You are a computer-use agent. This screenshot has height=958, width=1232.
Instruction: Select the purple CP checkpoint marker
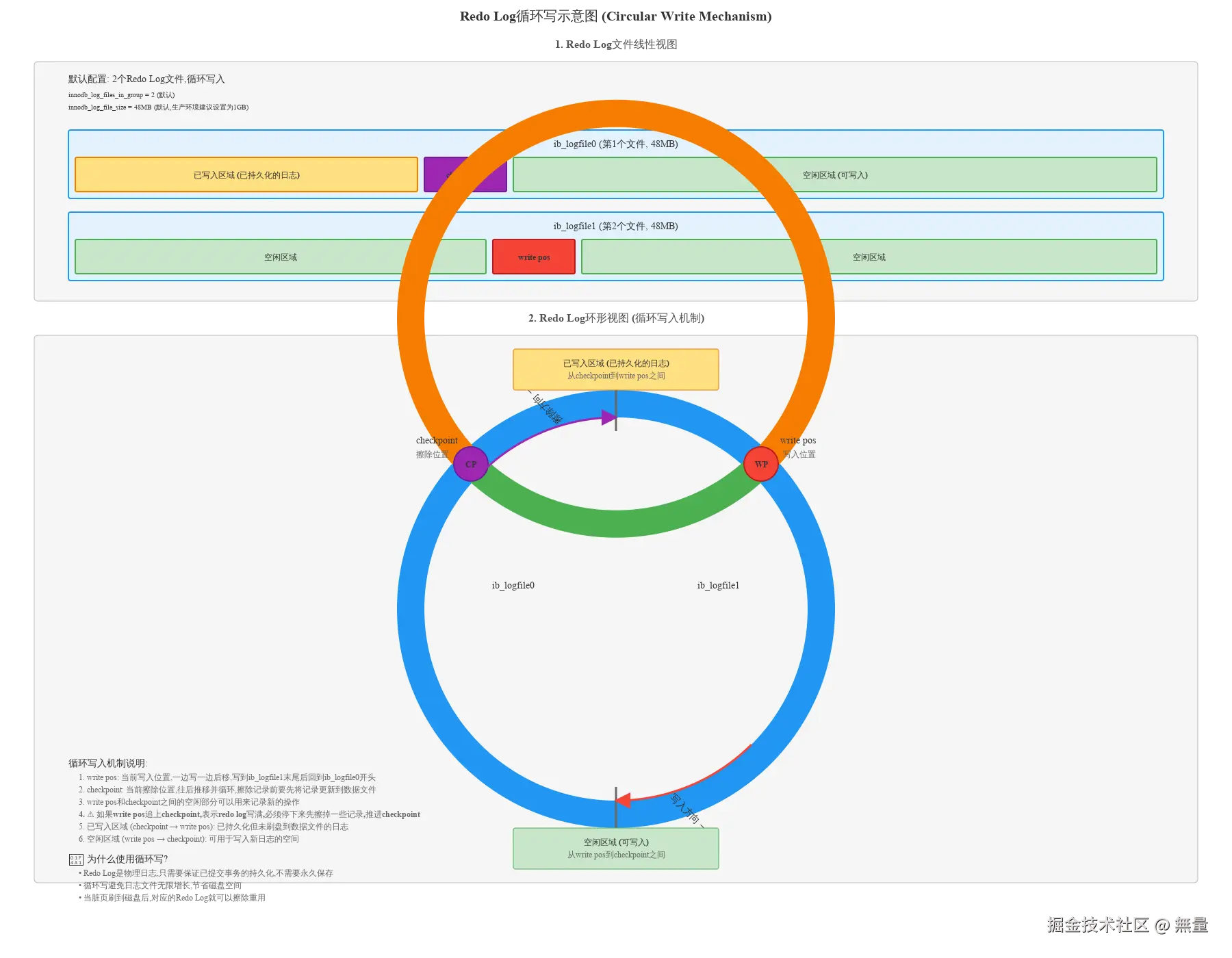[471, 464]
